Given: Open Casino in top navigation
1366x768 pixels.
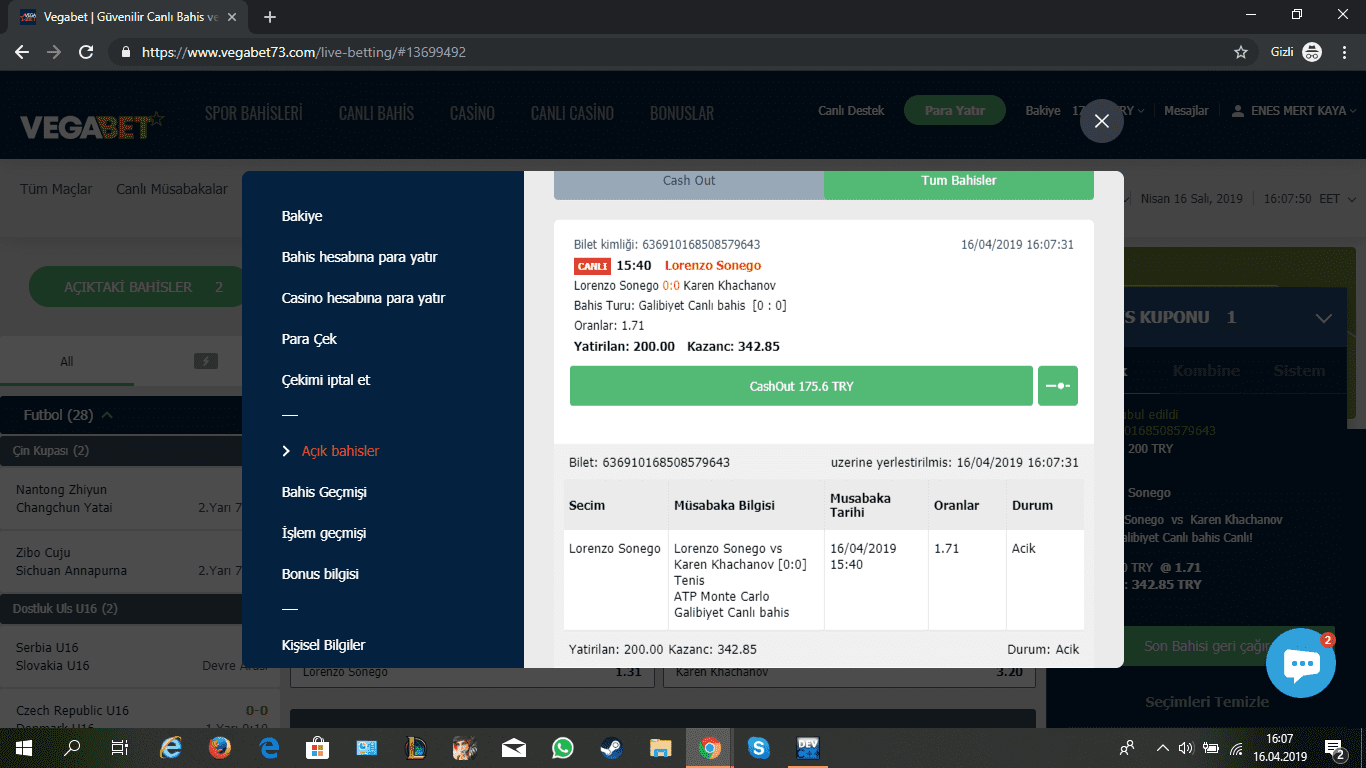Looking at the screenshot, I should [x=472, y=113].
